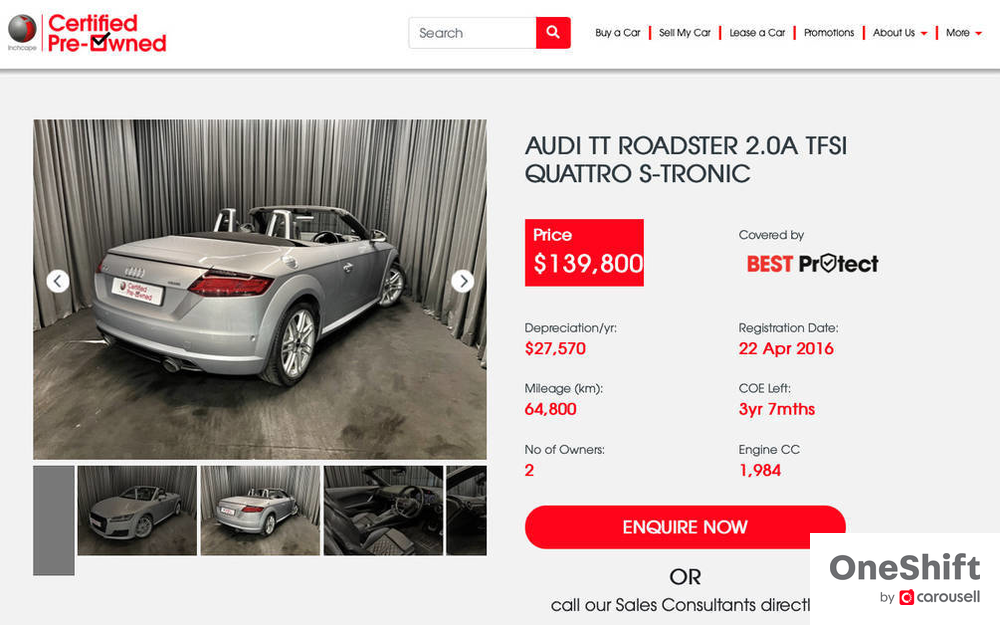
Task: Expand the About Us dropdown
Action: [899, 33]
